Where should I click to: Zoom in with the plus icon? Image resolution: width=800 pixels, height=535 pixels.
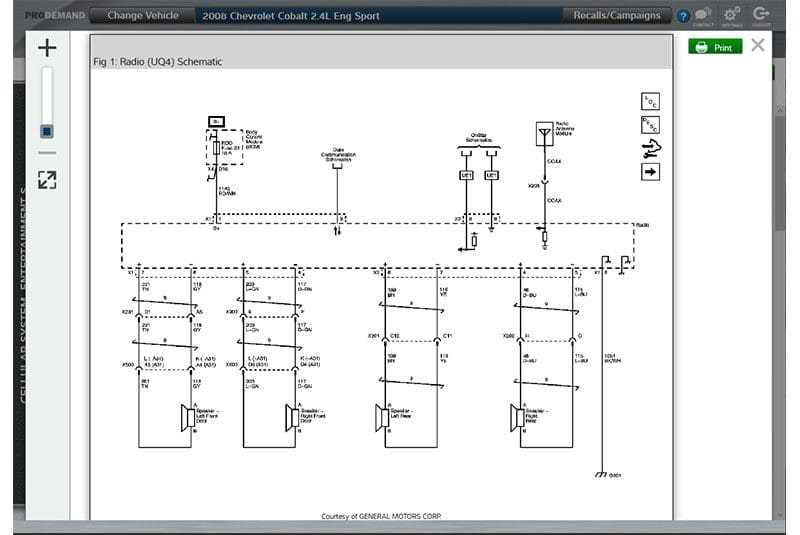click(x=47, y=47)
